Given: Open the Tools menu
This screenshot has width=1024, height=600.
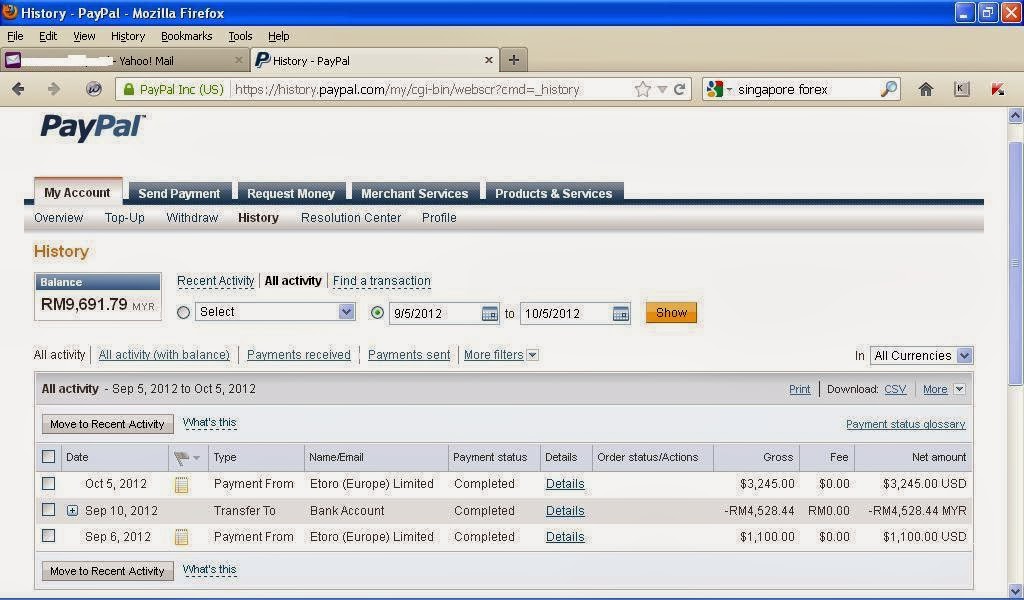Looking at the screenshot, I should coord(240,36).
